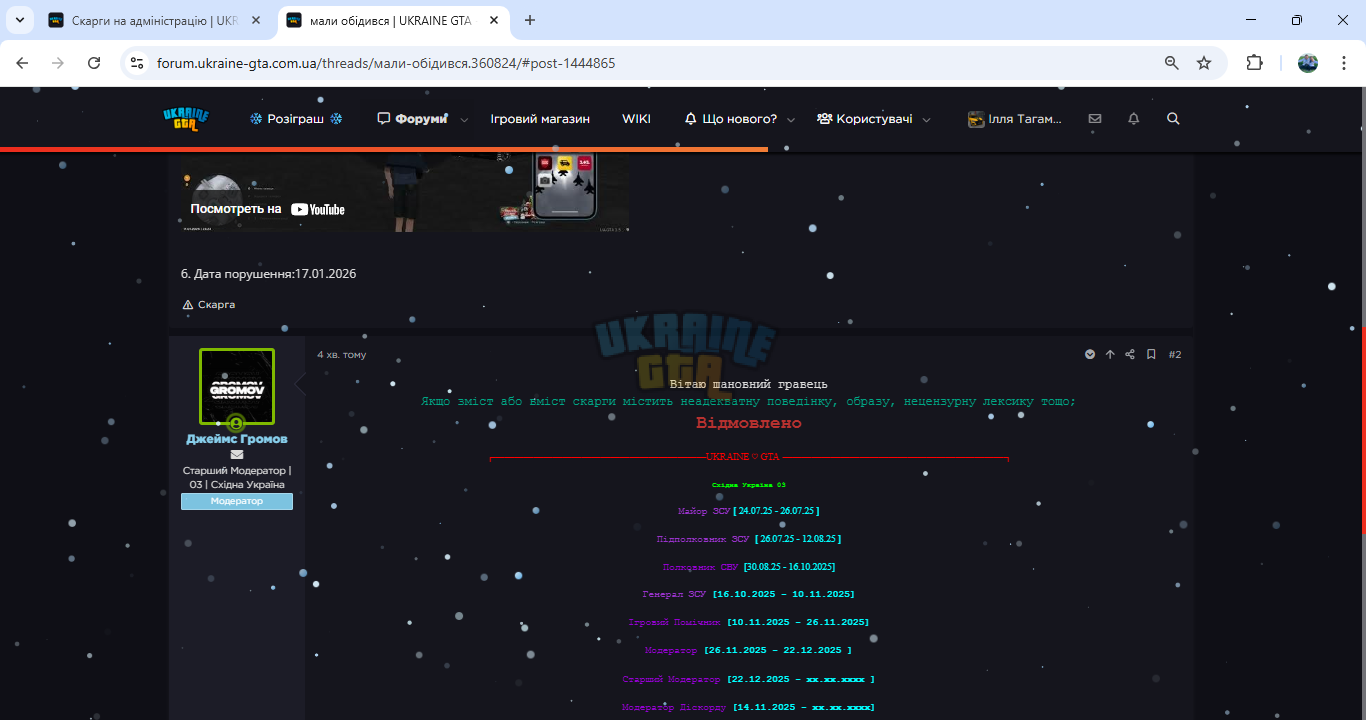The height and width of the screenshot is (720, 1366).
Task: Expand the Форуми dropdown arrow
Action: coord(464,120)
